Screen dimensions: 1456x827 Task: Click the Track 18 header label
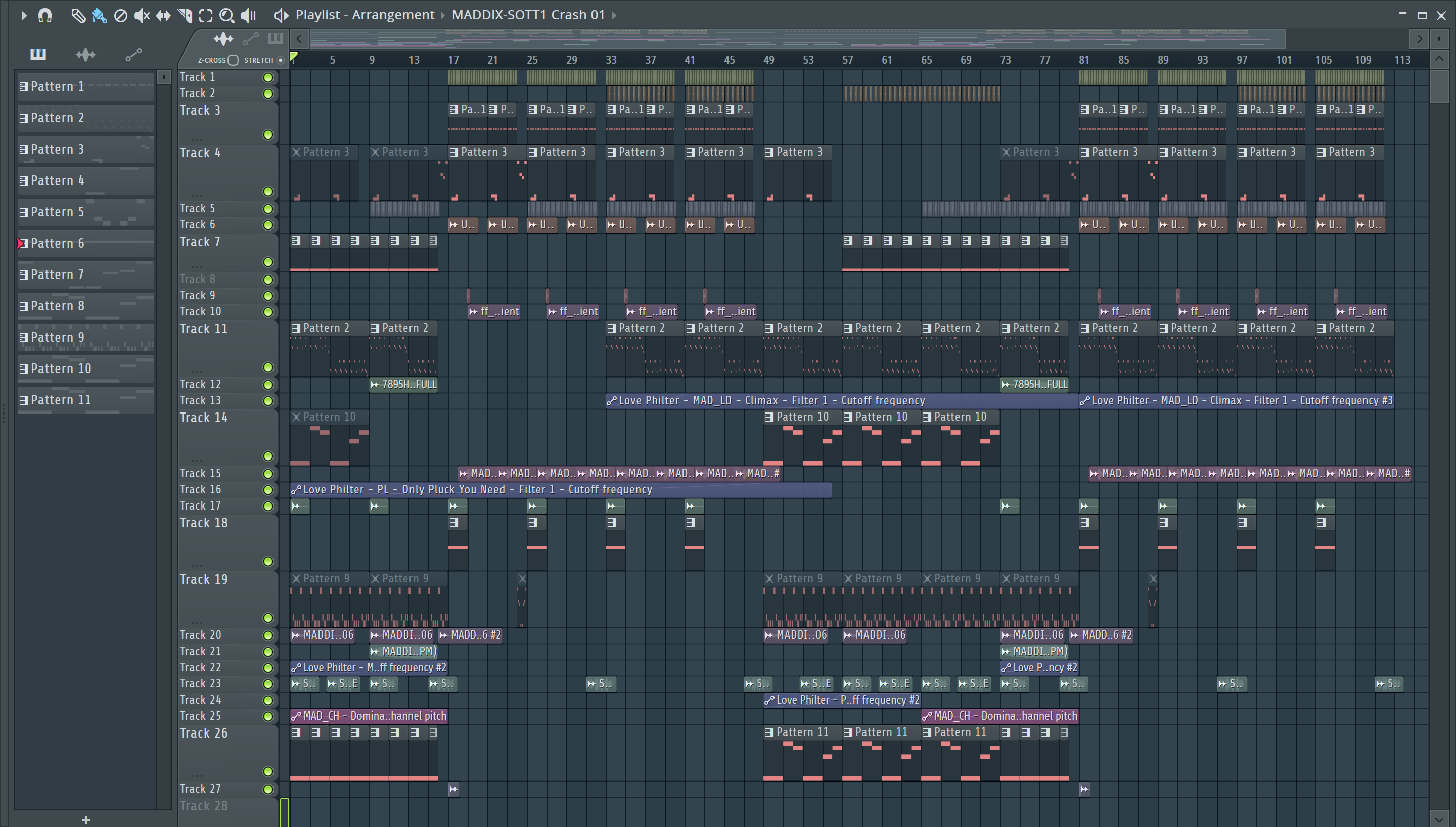[203, 523]
